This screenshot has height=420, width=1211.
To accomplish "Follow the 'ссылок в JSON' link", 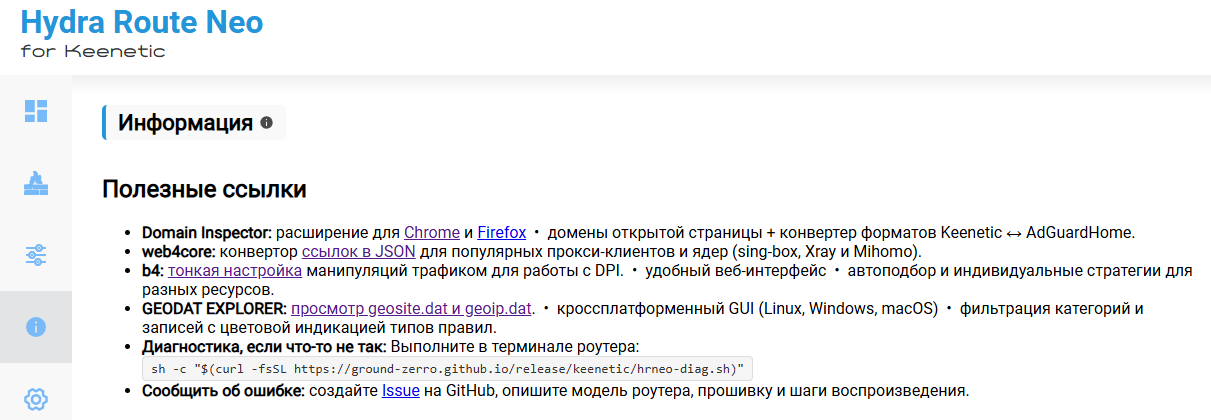I will [x=358, y=251].
